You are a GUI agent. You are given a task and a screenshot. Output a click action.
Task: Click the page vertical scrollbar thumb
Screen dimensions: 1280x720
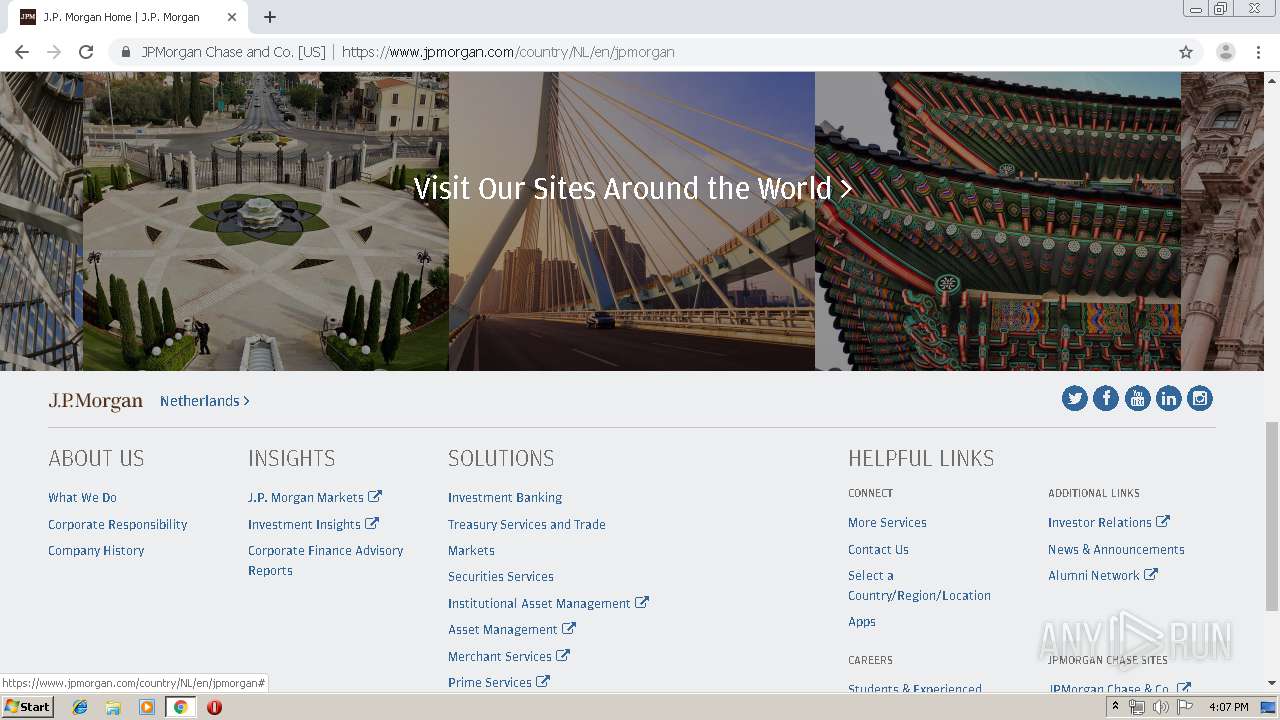1272,516
